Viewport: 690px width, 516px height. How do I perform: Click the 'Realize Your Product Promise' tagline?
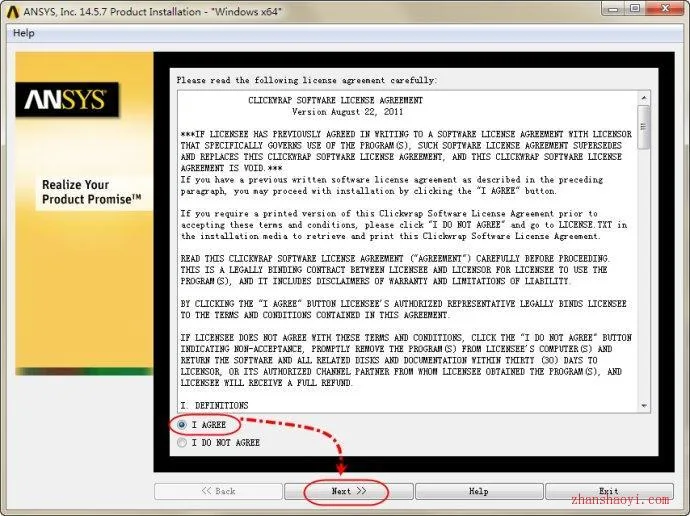point(92,192)
